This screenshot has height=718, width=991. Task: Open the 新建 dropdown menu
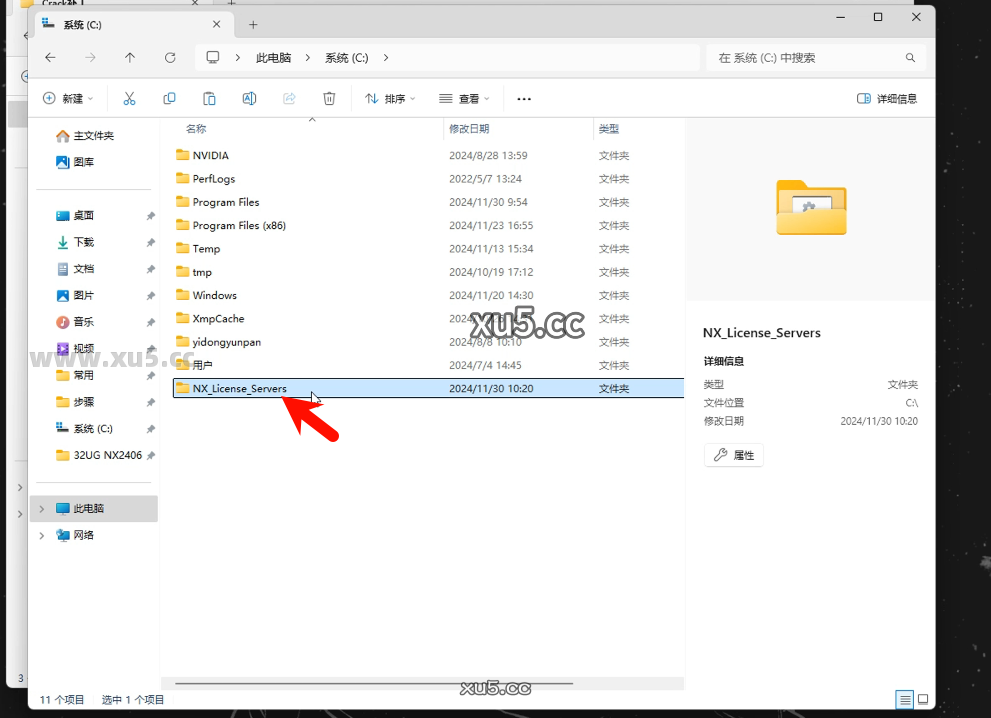(x=68, y=98)
